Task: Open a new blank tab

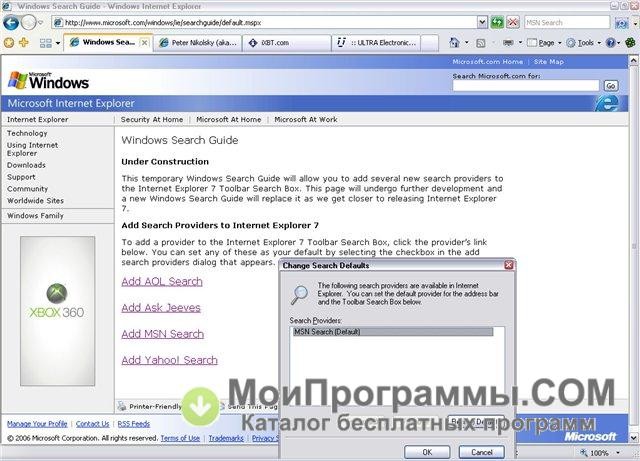Action: pyautogui.click(x=429, y=43)
